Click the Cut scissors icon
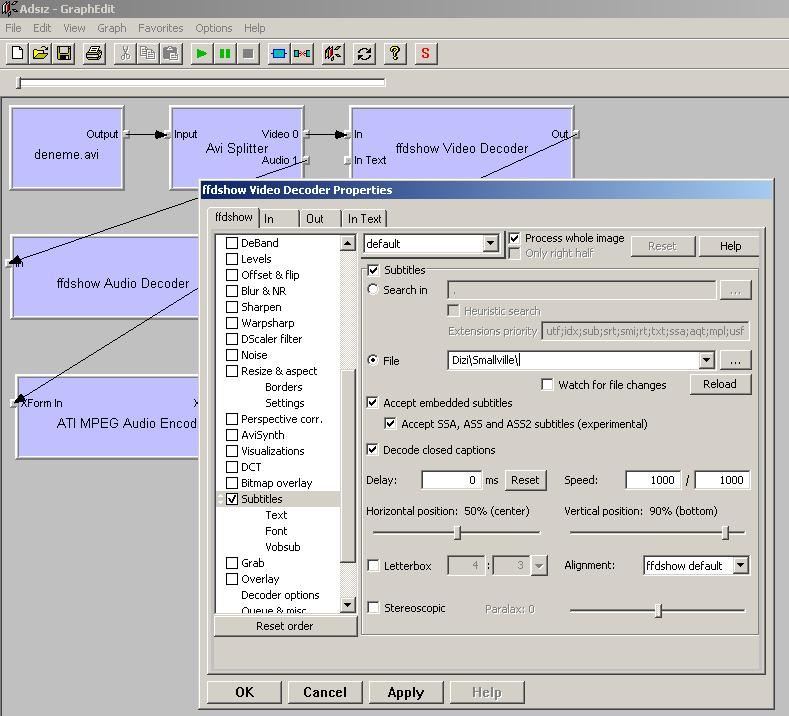 (x=125, y=53)
